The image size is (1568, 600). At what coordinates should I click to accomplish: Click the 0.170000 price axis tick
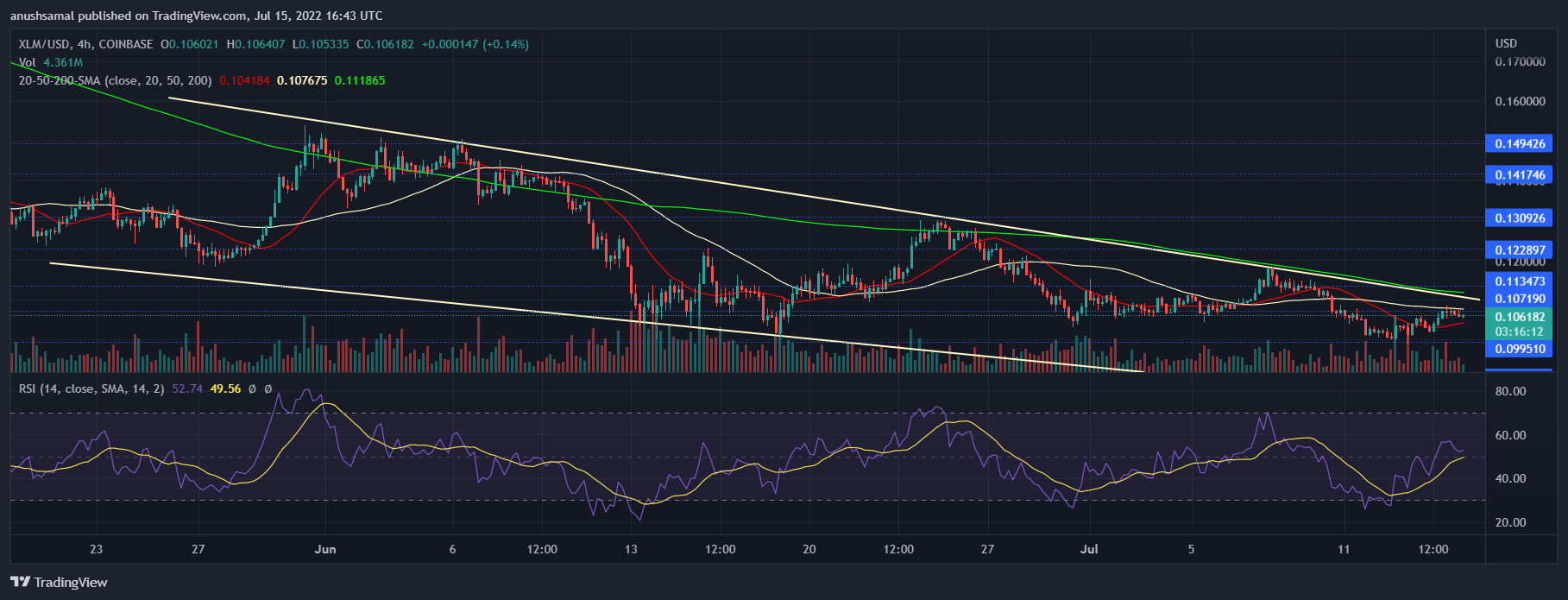tap(1520, 62)
